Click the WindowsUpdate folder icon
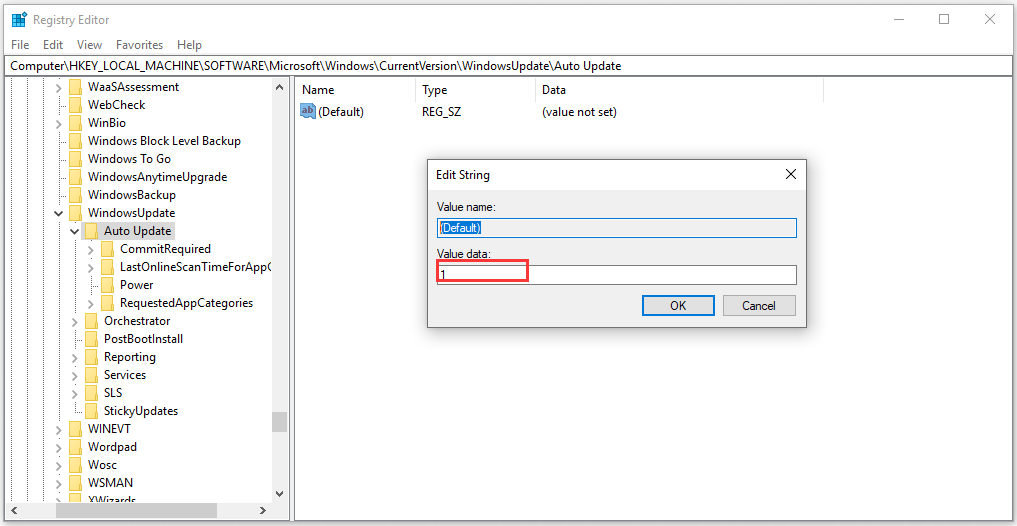This screenshot has height=526, width=1017. (x=75, y=213)
